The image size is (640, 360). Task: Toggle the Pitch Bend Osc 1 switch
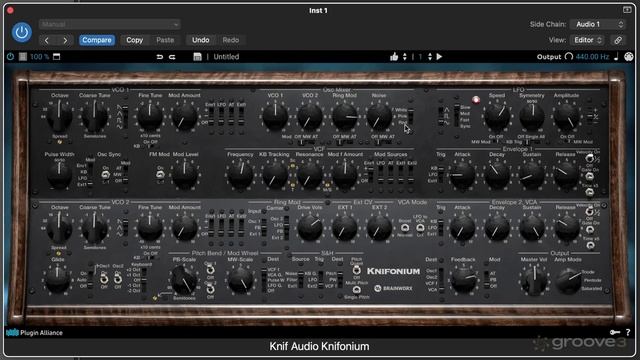point(210,270)
